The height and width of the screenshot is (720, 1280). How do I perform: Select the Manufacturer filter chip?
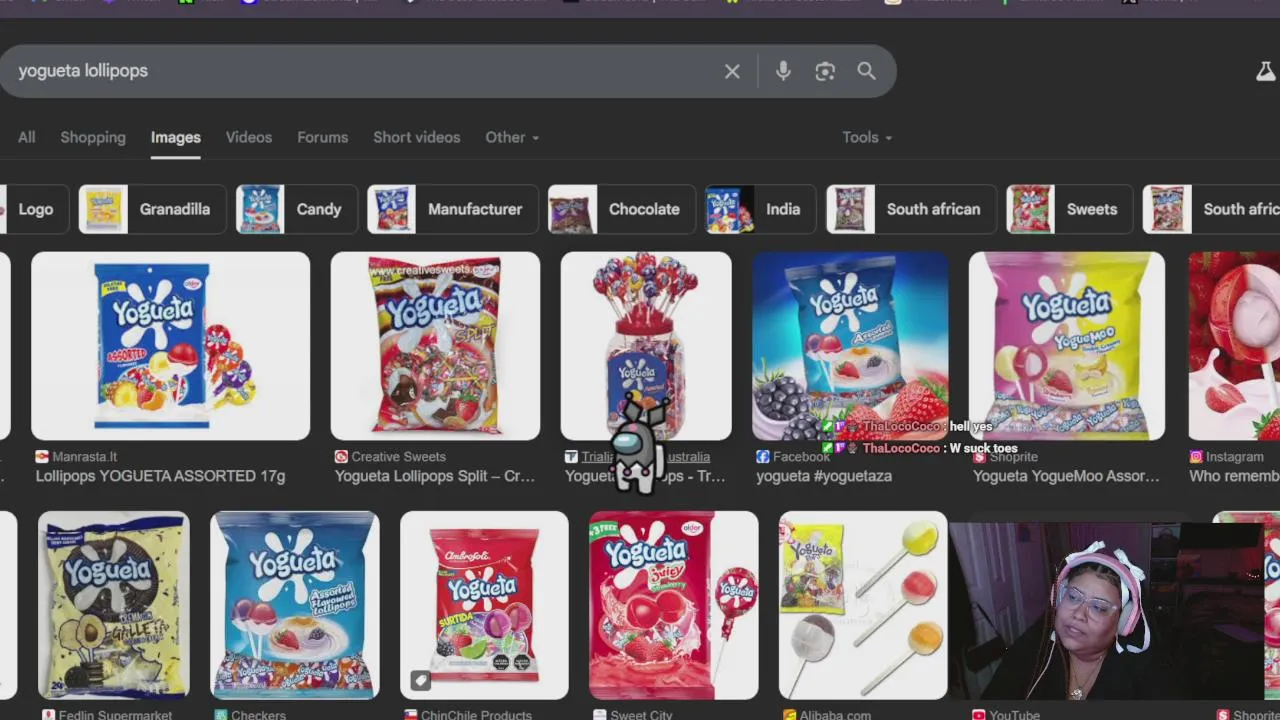(452, 209)
